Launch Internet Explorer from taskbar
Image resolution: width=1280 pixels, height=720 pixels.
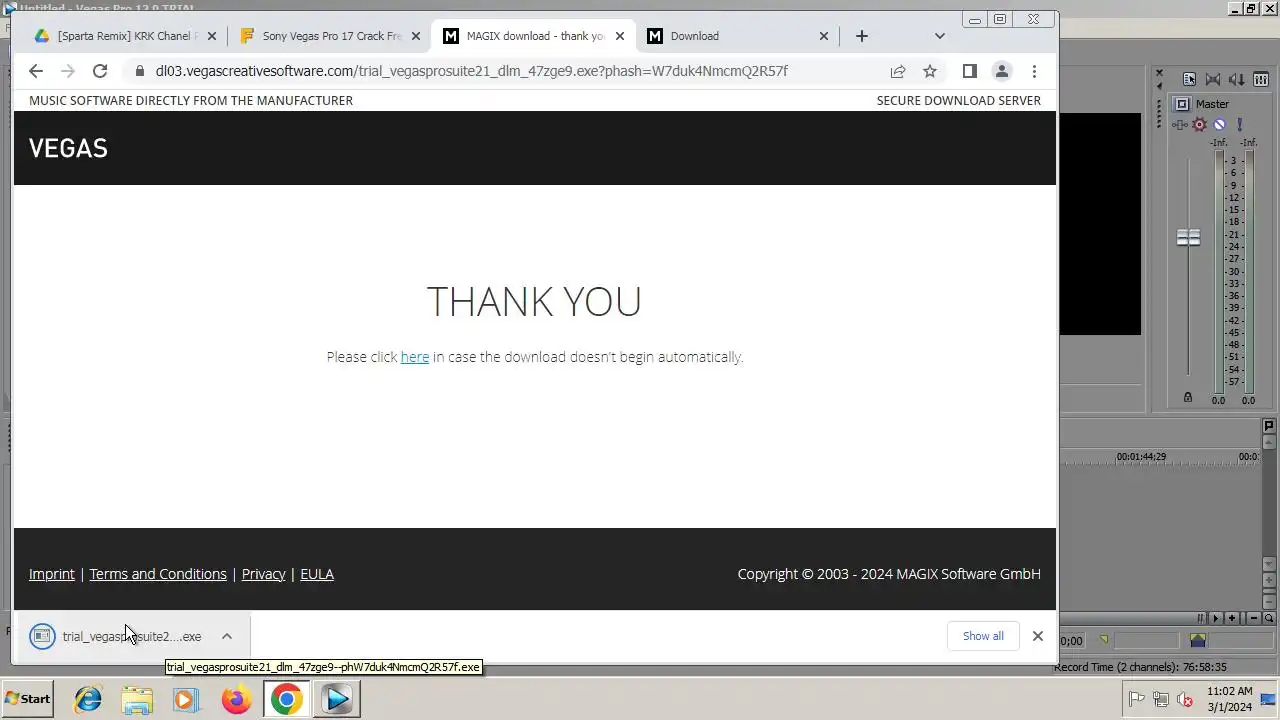click(89, 699)
